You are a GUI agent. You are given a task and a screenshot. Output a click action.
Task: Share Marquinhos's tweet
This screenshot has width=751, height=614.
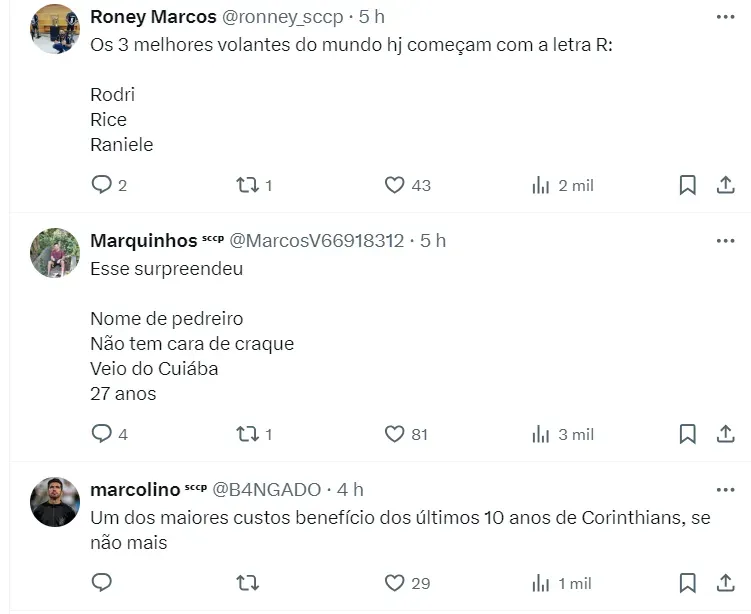pos(726,434)
